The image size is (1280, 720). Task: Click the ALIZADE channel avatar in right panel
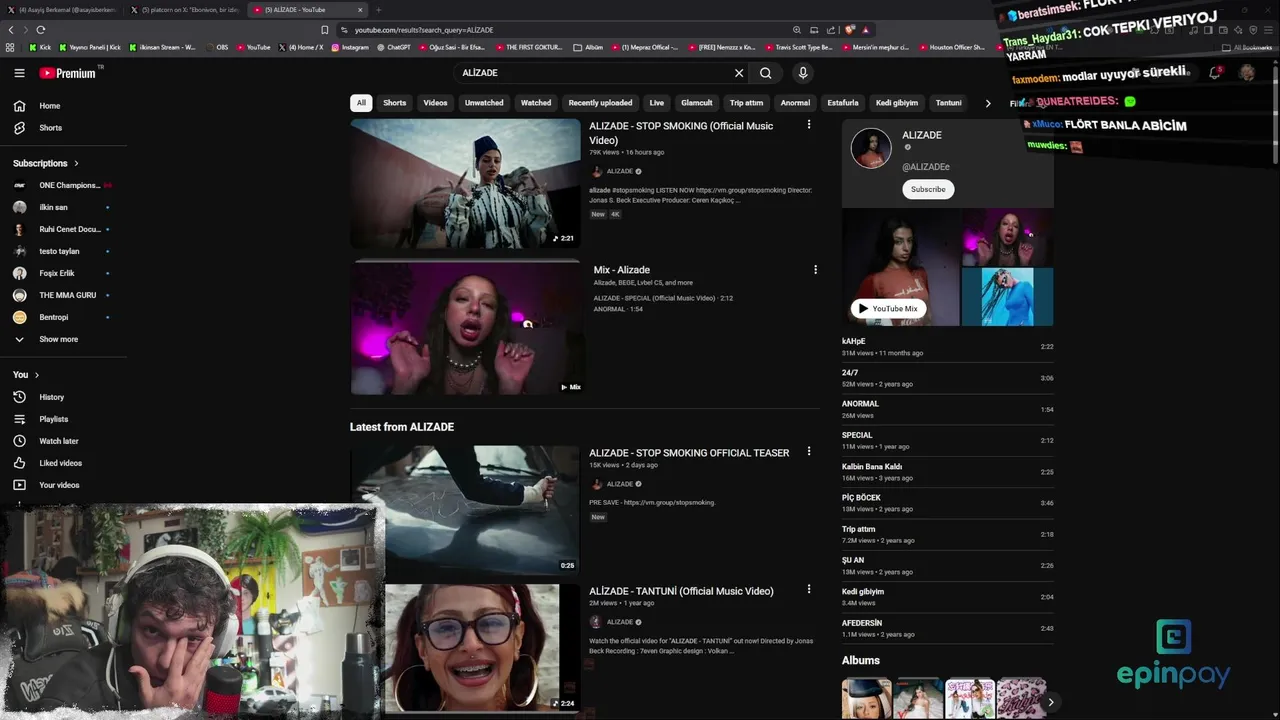tap(871, 149)
